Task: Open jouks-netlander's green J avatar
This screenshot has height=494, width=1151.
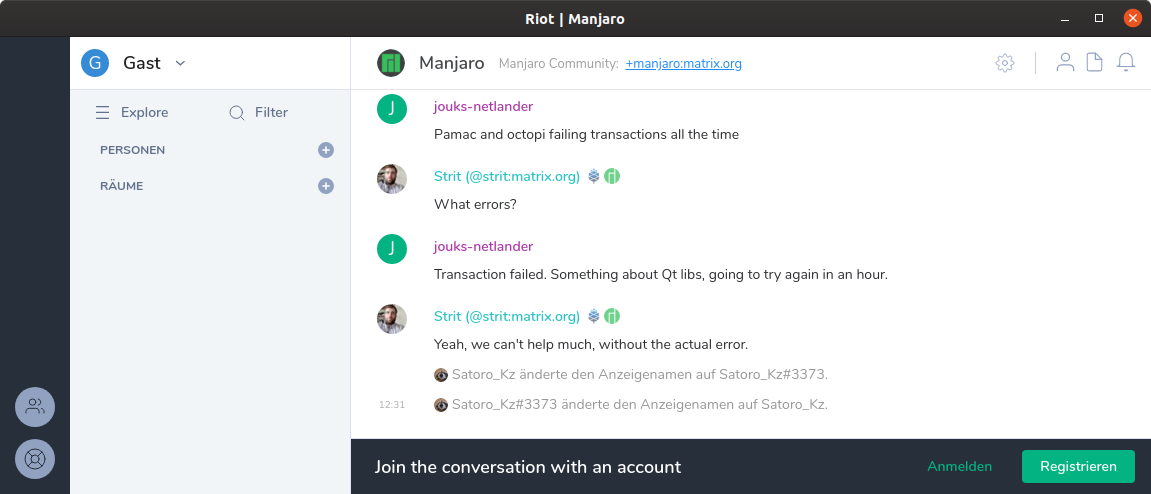Action: (x=392, y=109)
